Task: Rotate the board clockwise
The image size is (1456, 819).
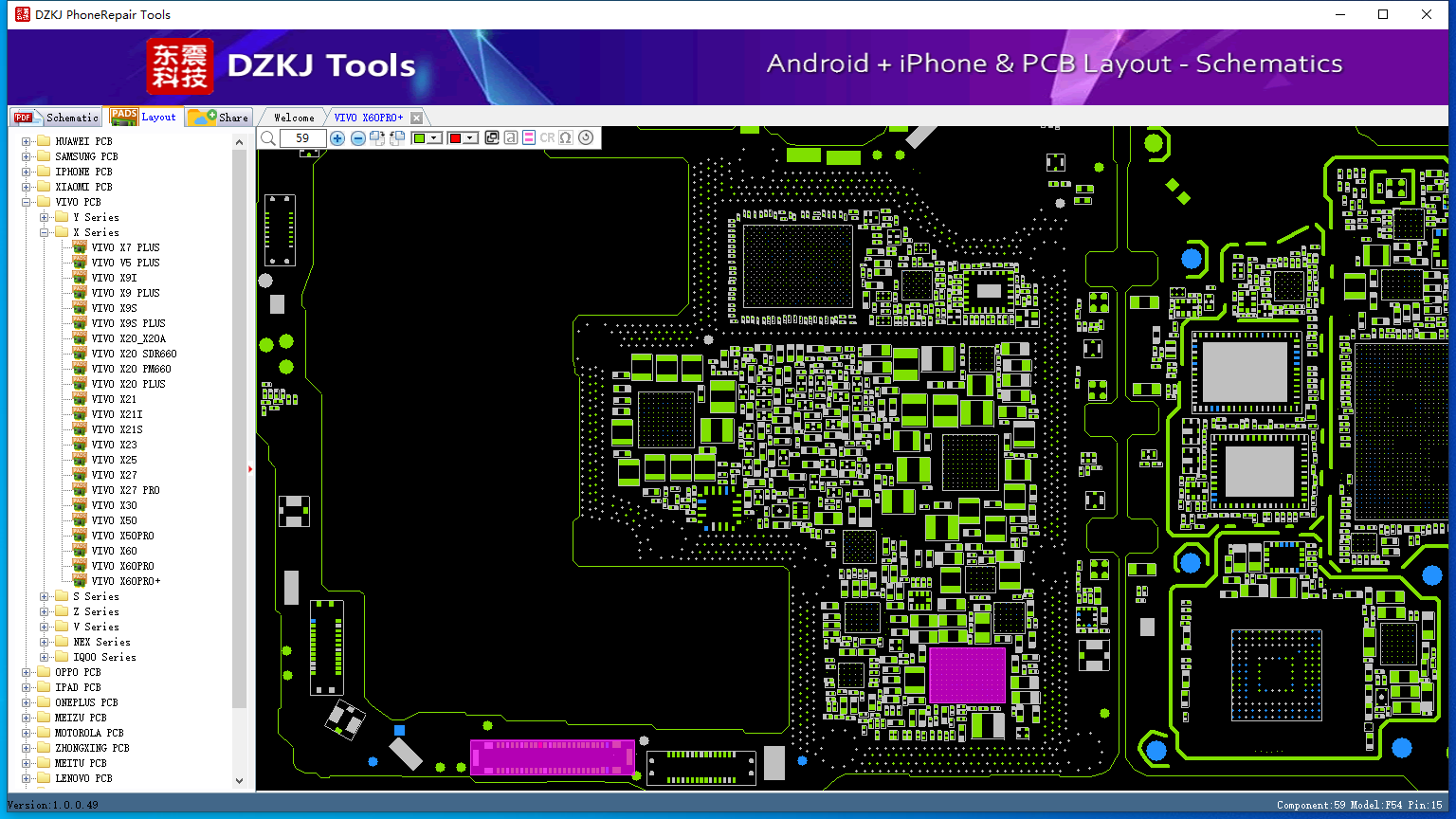Action: (377, 138)
